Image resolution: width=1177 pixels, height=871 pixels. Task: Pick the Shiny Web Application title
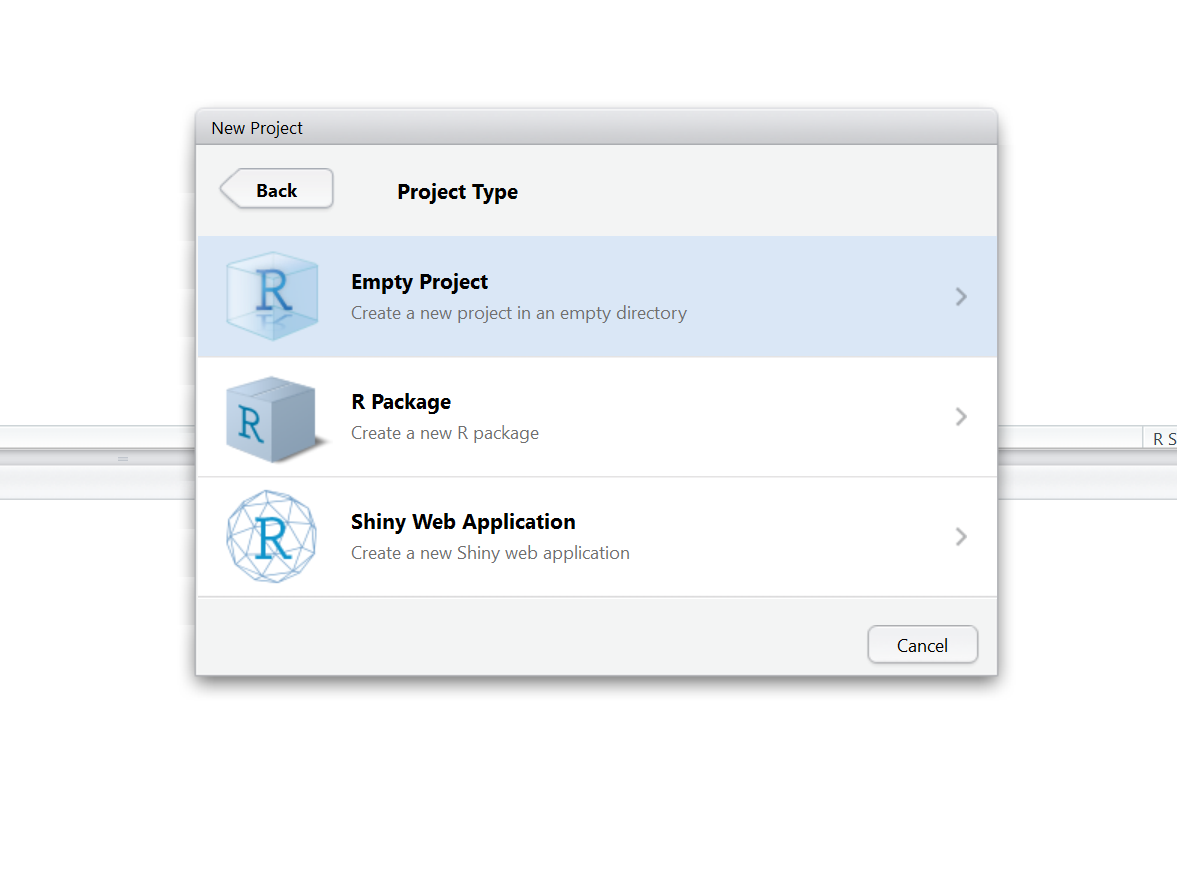tap(463, 522)
